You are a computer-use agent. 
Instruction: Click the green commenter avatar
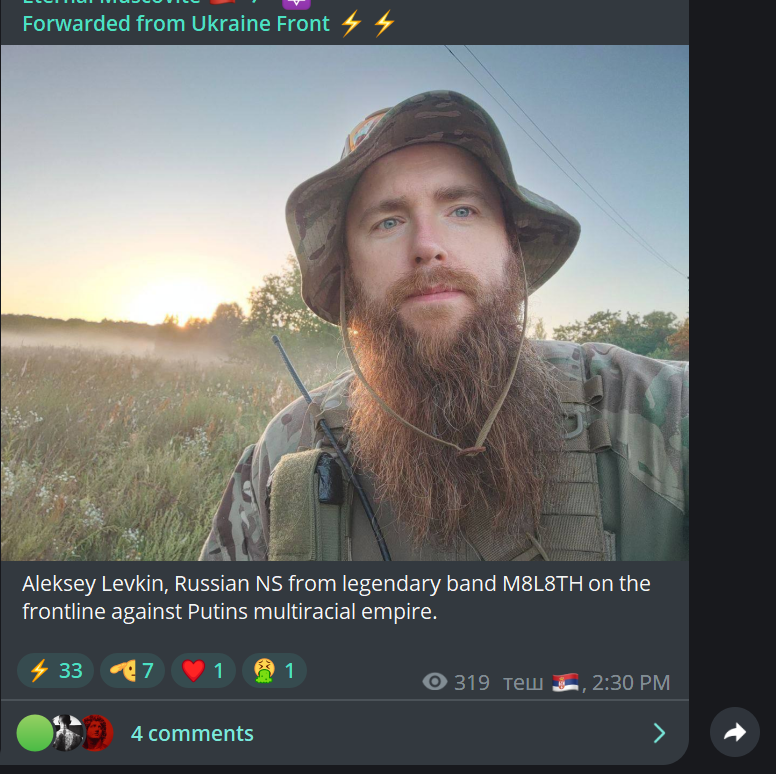(35, 733)
